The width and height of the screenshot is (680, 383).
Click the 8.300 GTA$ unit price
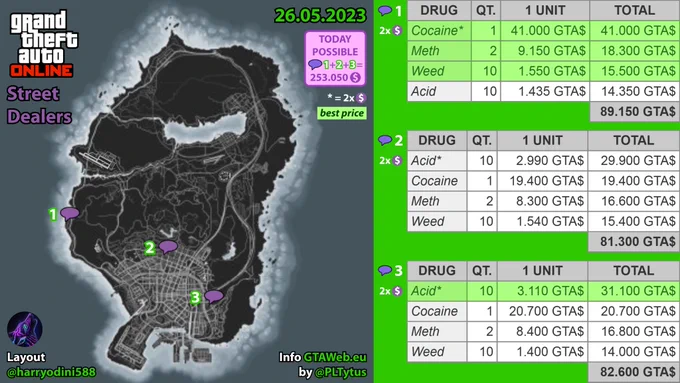click(543, 201)
